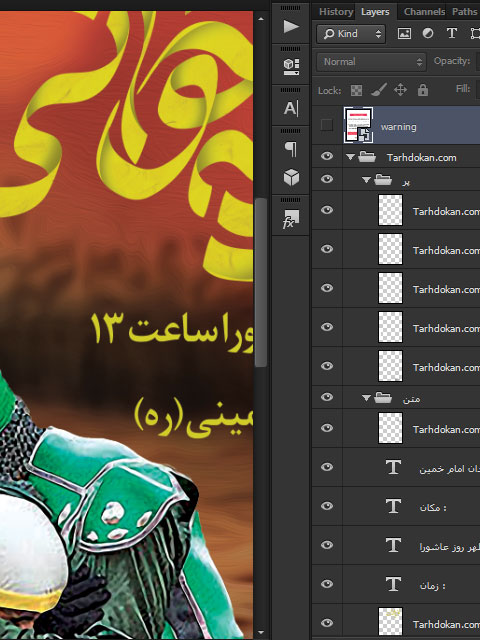Open the cube-with-swatches panel icon below Actions
This screenshot has height=640, width=480.
click(x=291, y=67)
